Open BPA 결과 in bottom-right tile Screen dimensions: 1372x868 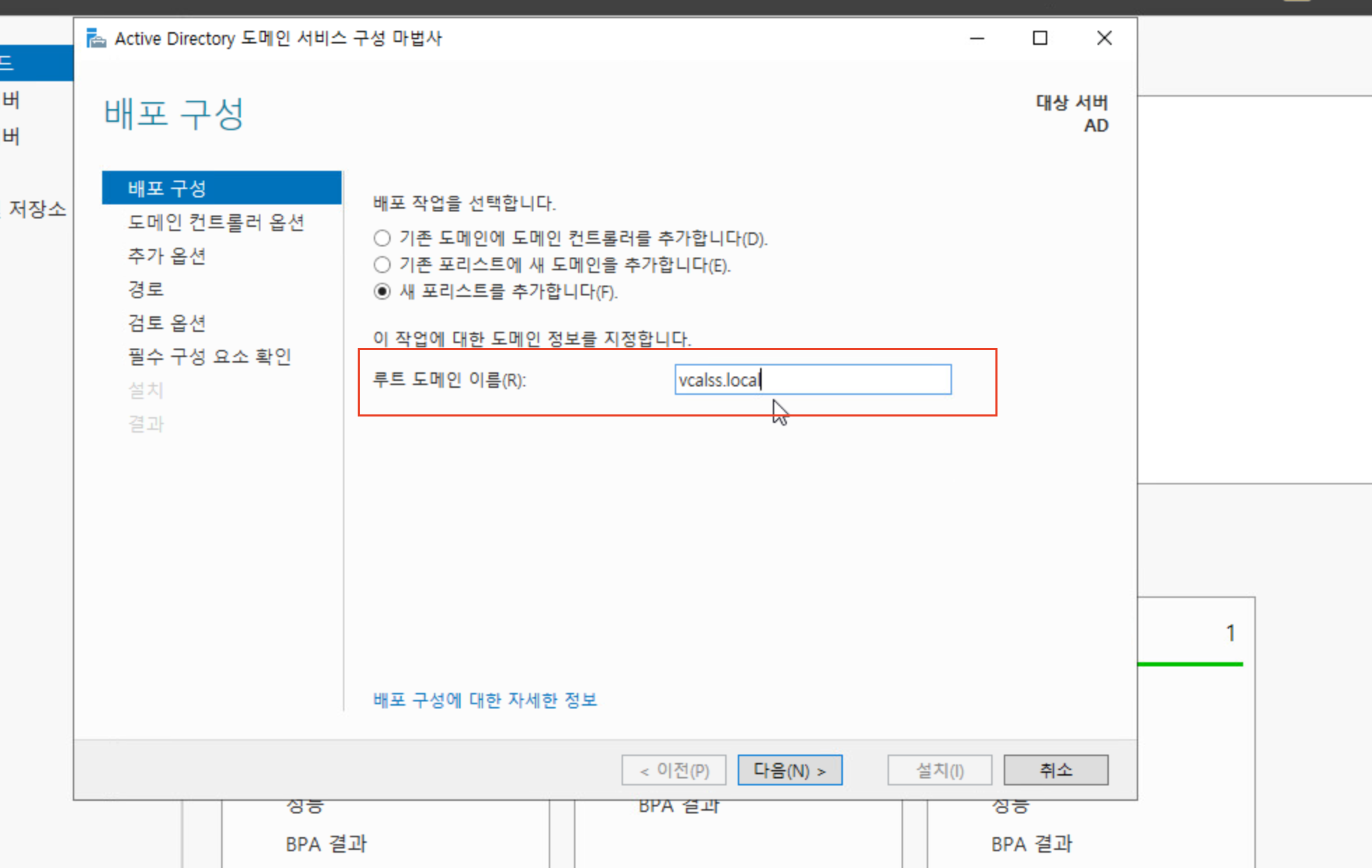pos(1031,844)
